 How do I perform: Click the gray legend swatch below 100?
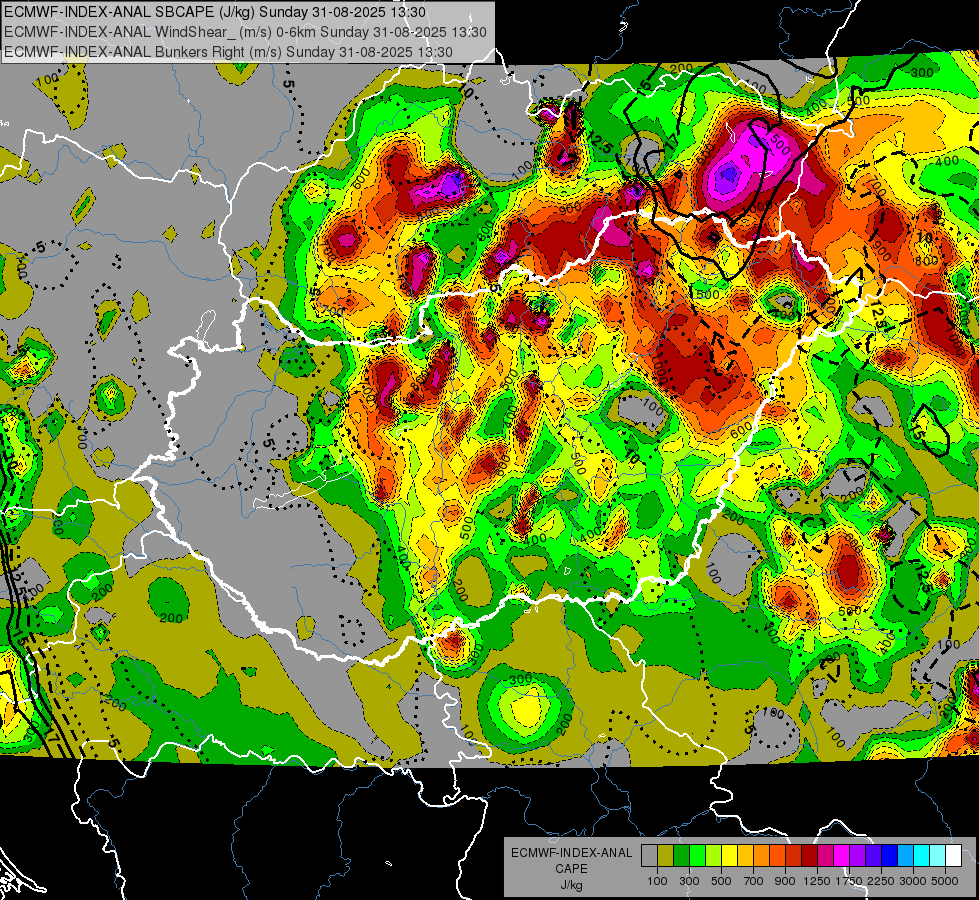(649, 856)
